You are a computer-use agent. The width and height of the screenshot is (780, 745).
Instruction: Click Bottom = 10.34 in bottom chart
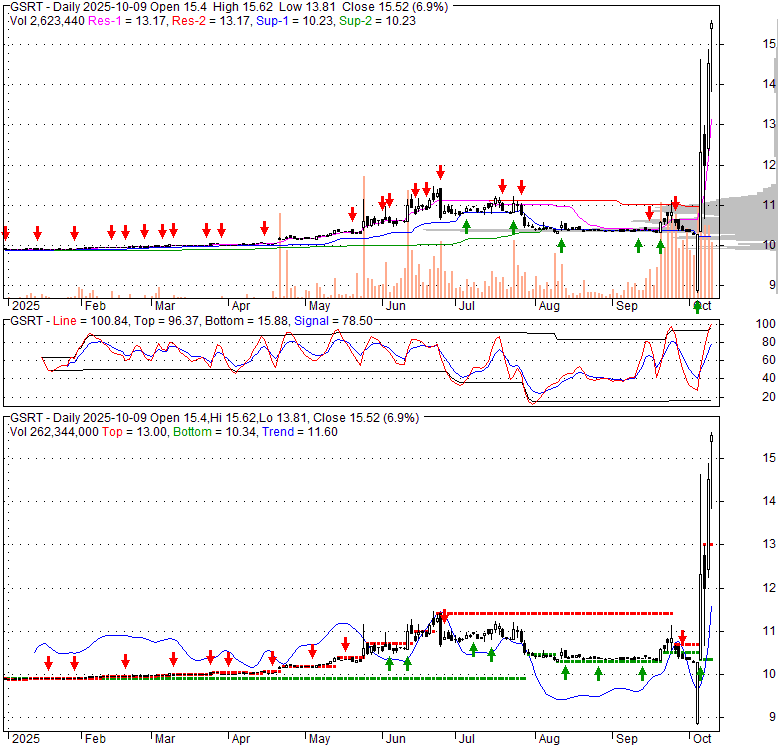coord(215,432)
